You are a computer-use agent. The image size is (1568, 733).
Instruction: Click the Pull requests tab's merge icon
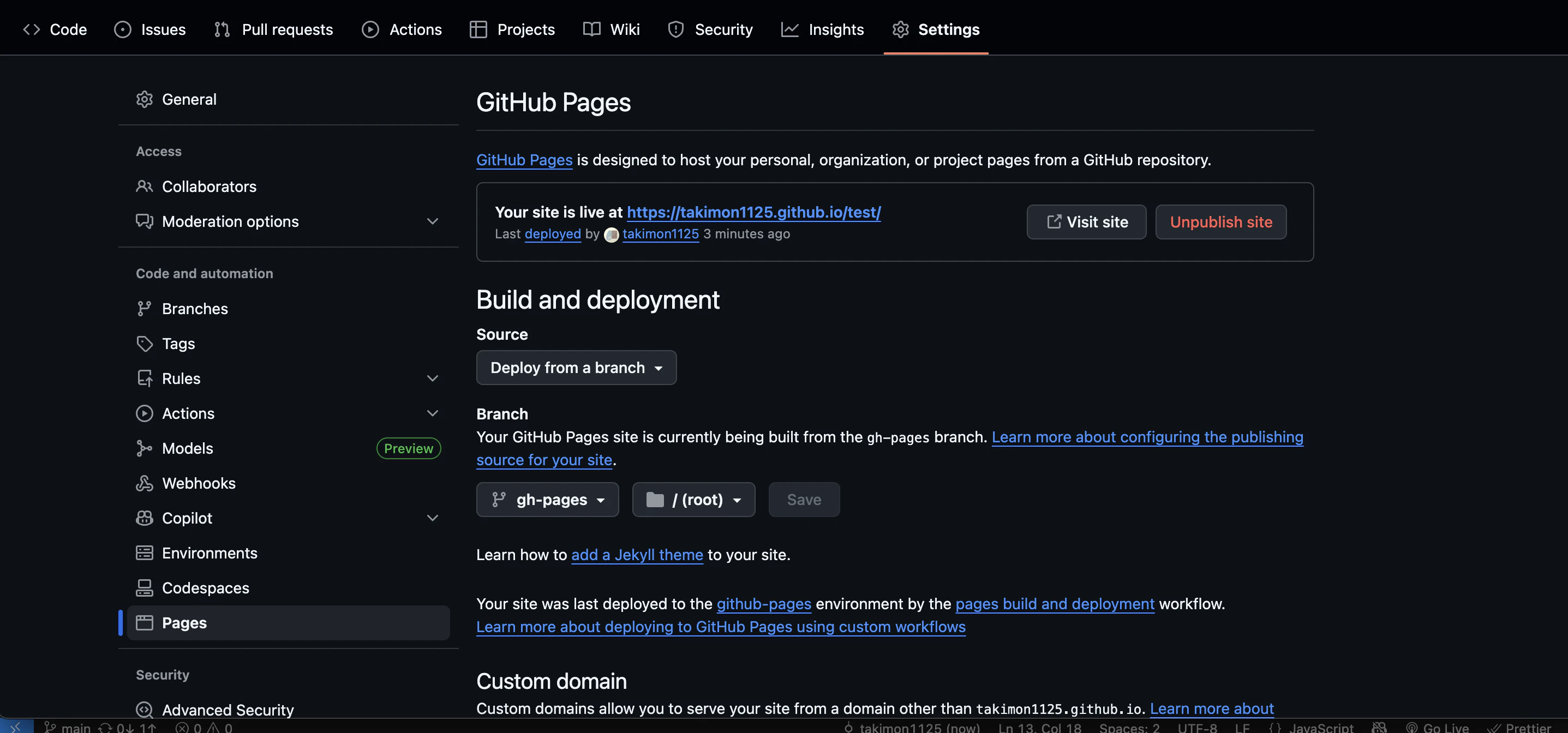[x=222, y=29]
